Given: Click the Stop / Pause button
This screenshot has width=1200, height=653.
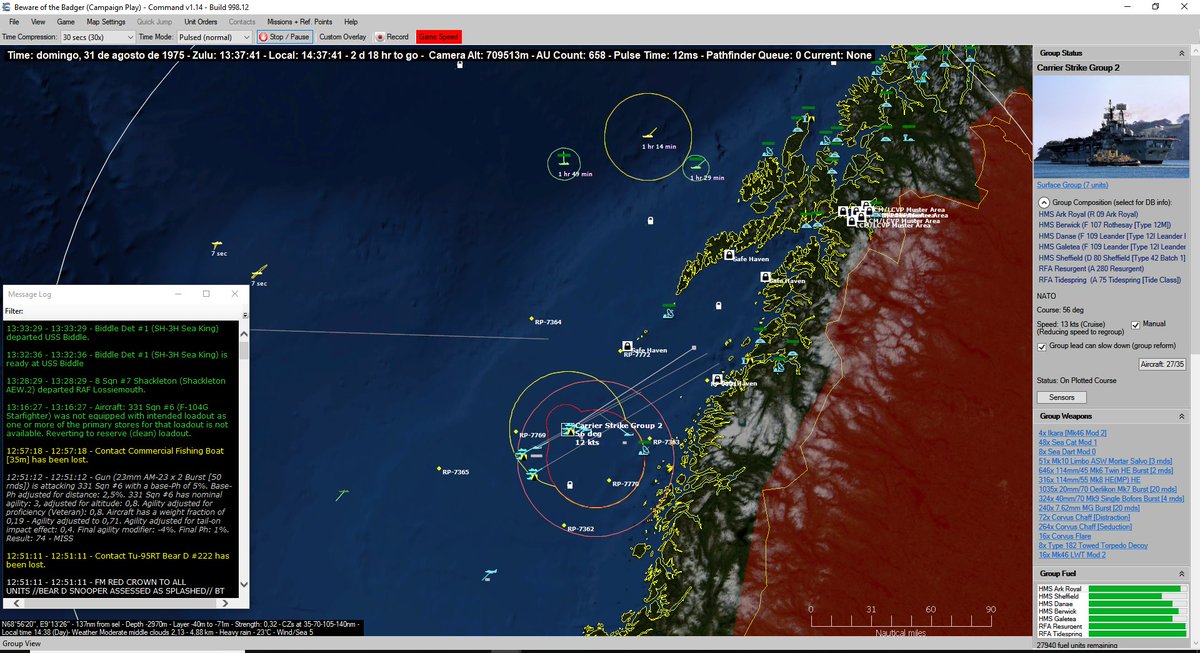Looking at the screenshot, I should tap(285, 37).
